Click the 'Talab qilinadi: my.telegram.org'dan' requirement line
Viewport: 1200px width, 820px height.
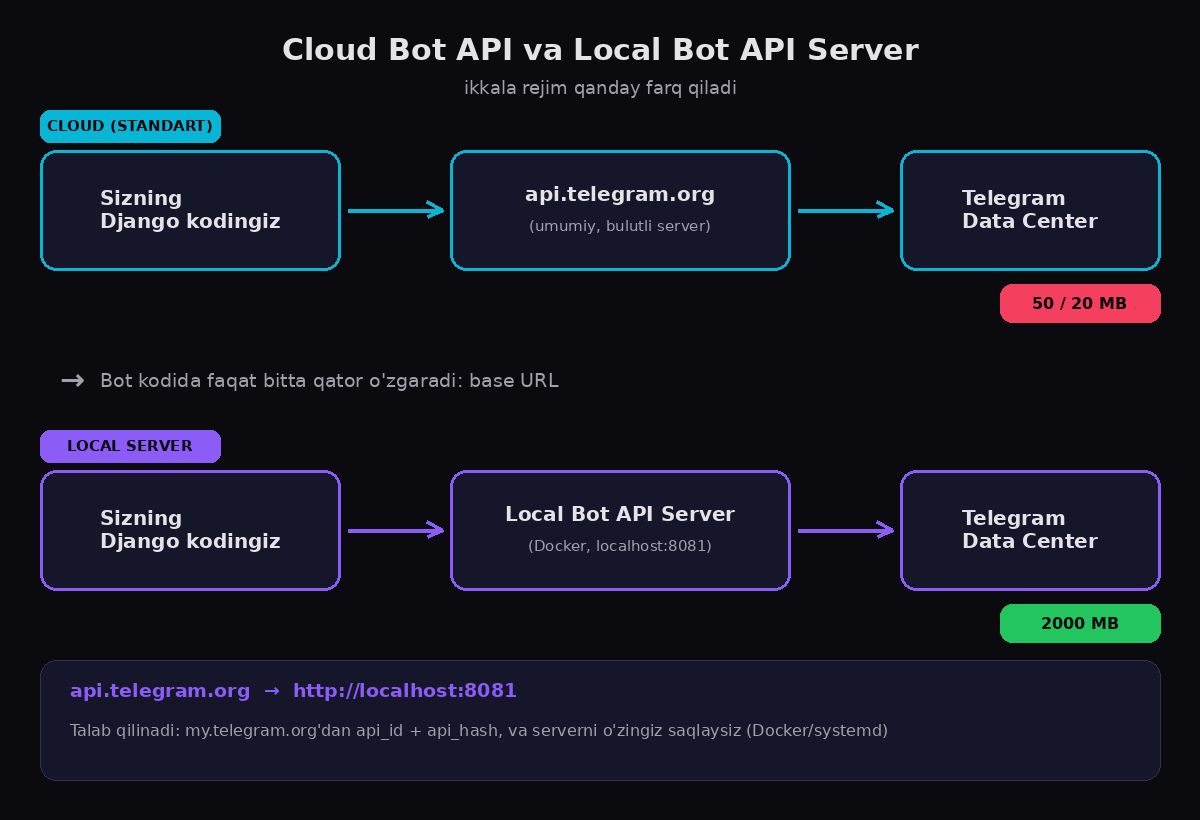479,731
